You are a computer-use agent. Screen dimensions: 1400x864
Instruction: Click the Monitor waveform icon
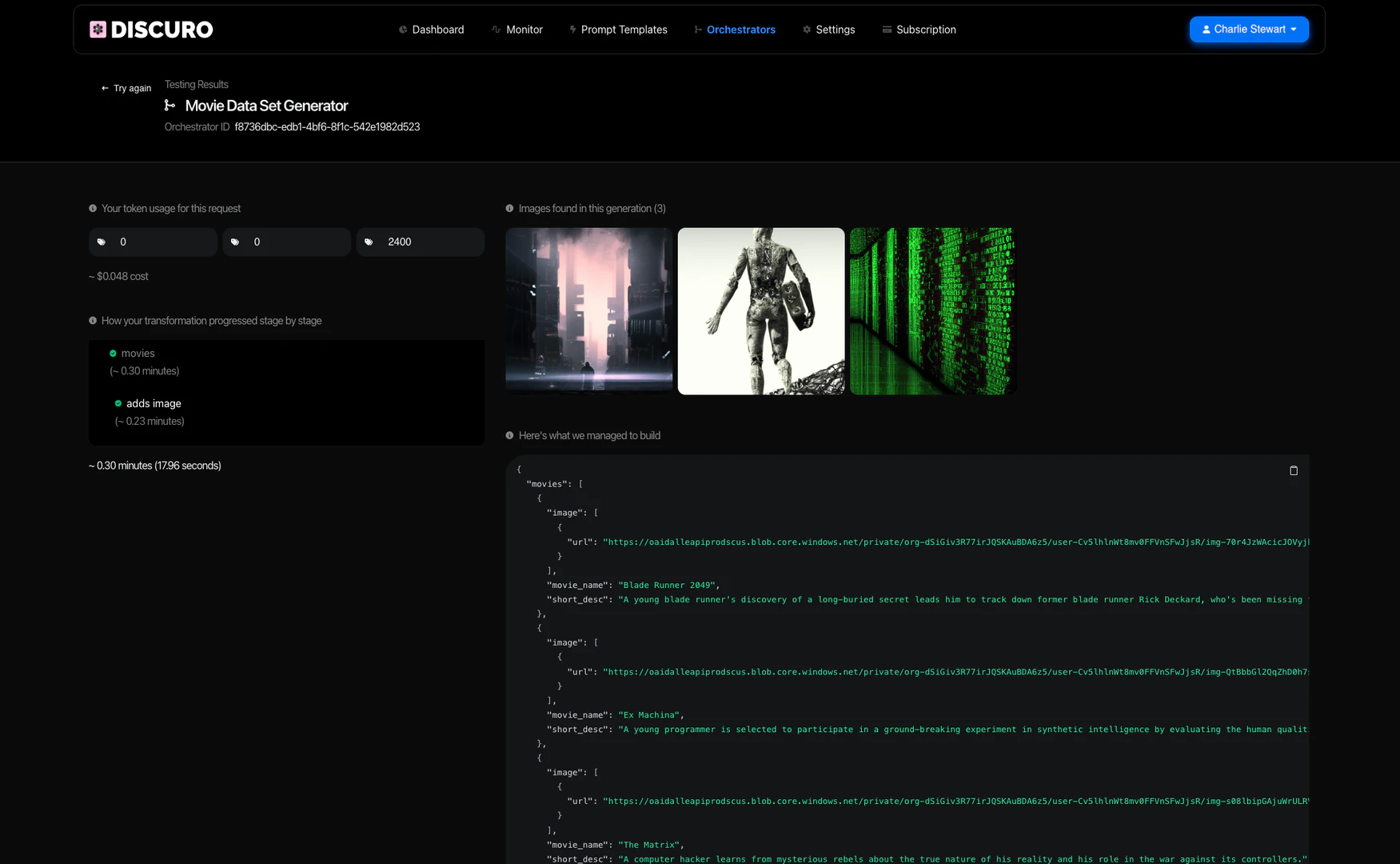click(494, 29)
